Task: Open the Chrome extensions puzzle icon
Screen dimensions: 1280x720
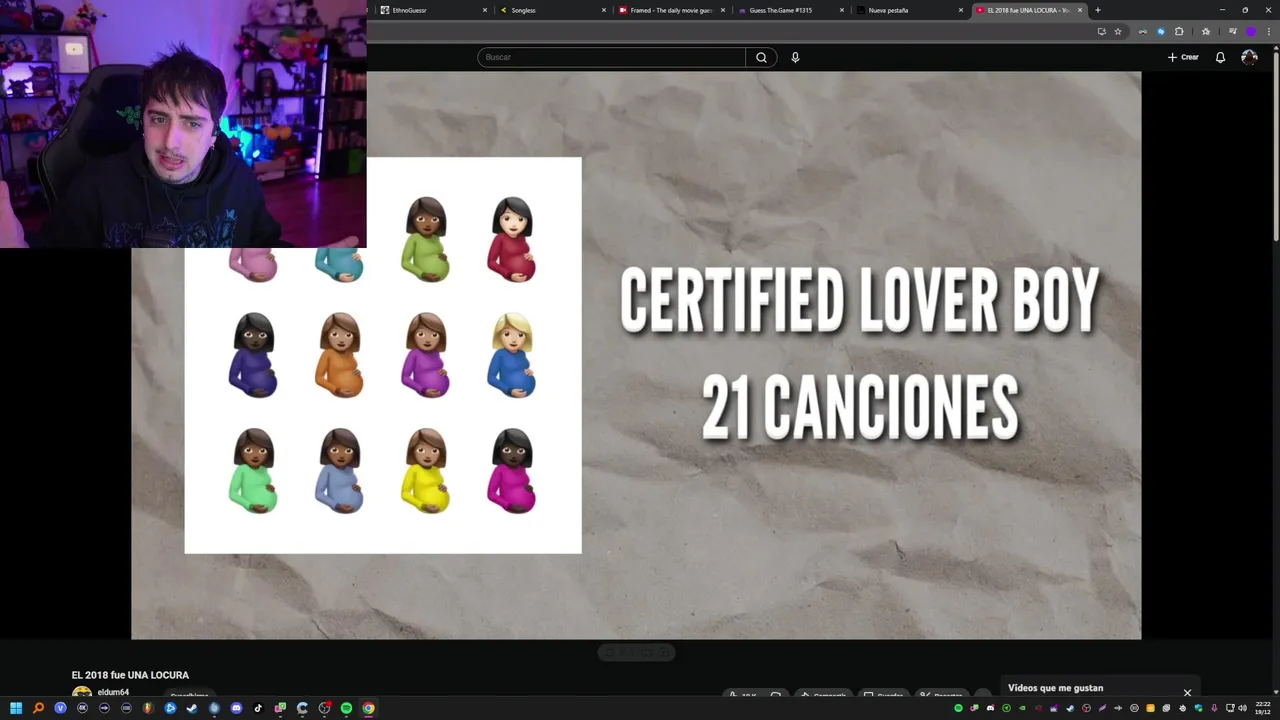Action: click(1179, 31)
